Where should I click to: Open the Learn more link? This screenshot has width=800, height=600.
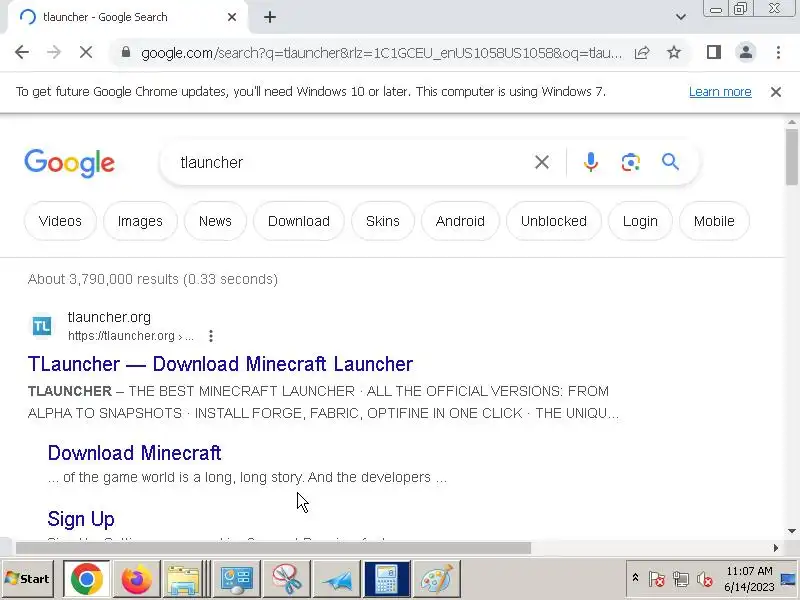coord(720,92)
